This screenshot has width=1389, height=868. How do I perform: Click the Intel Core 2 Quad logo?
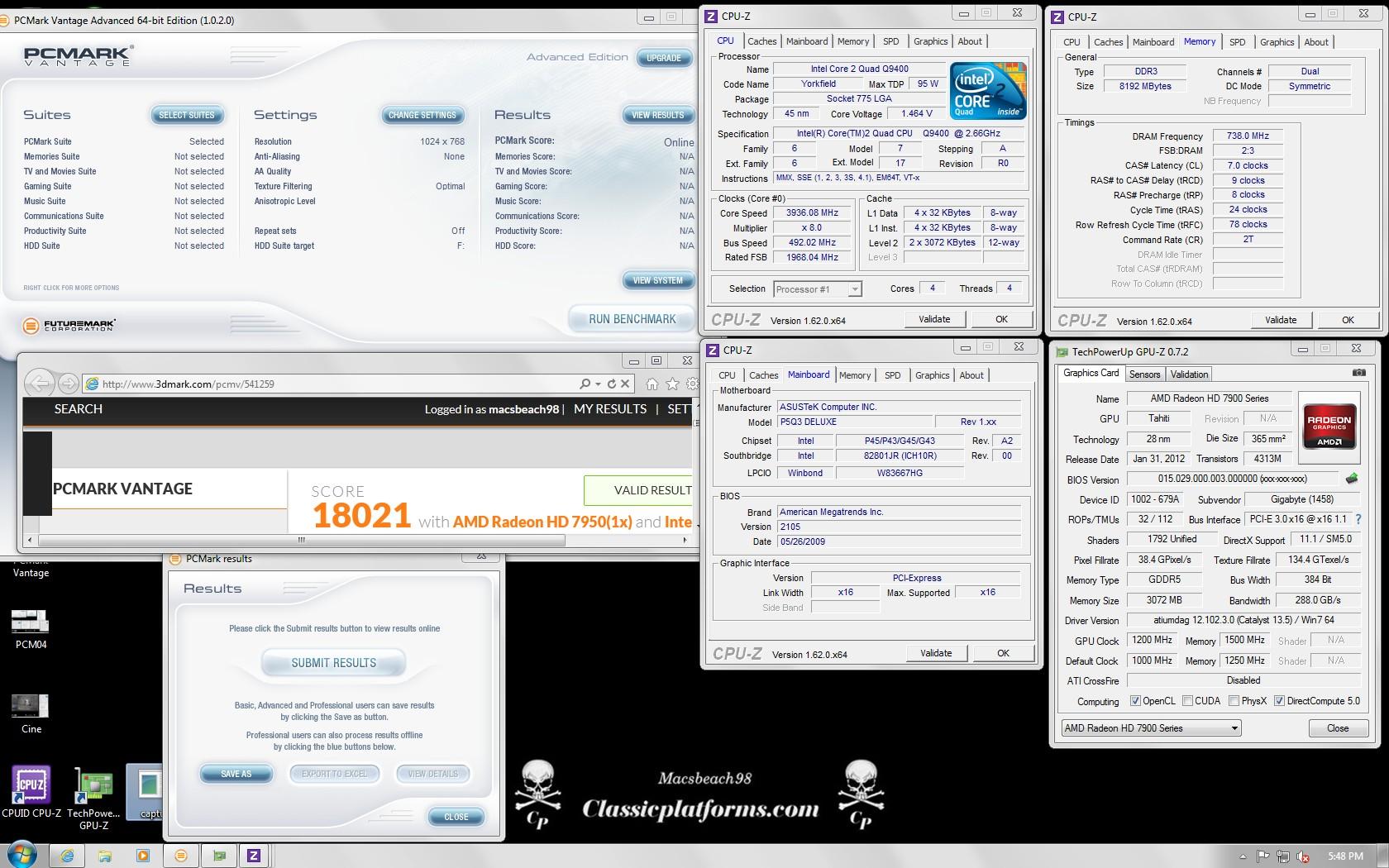[988, 90]
